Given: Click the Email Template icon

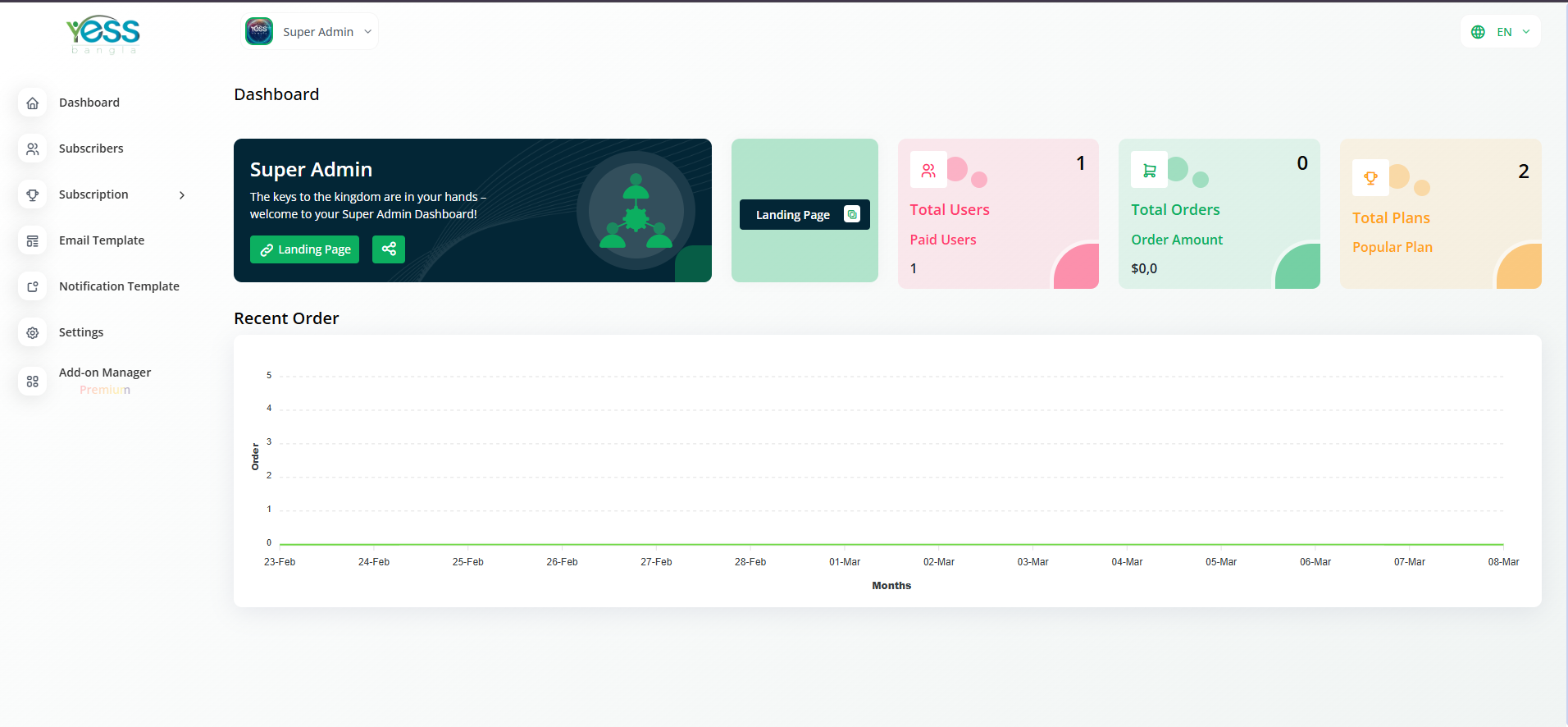Looking at the screenshot, I should [x=33, y=241].
